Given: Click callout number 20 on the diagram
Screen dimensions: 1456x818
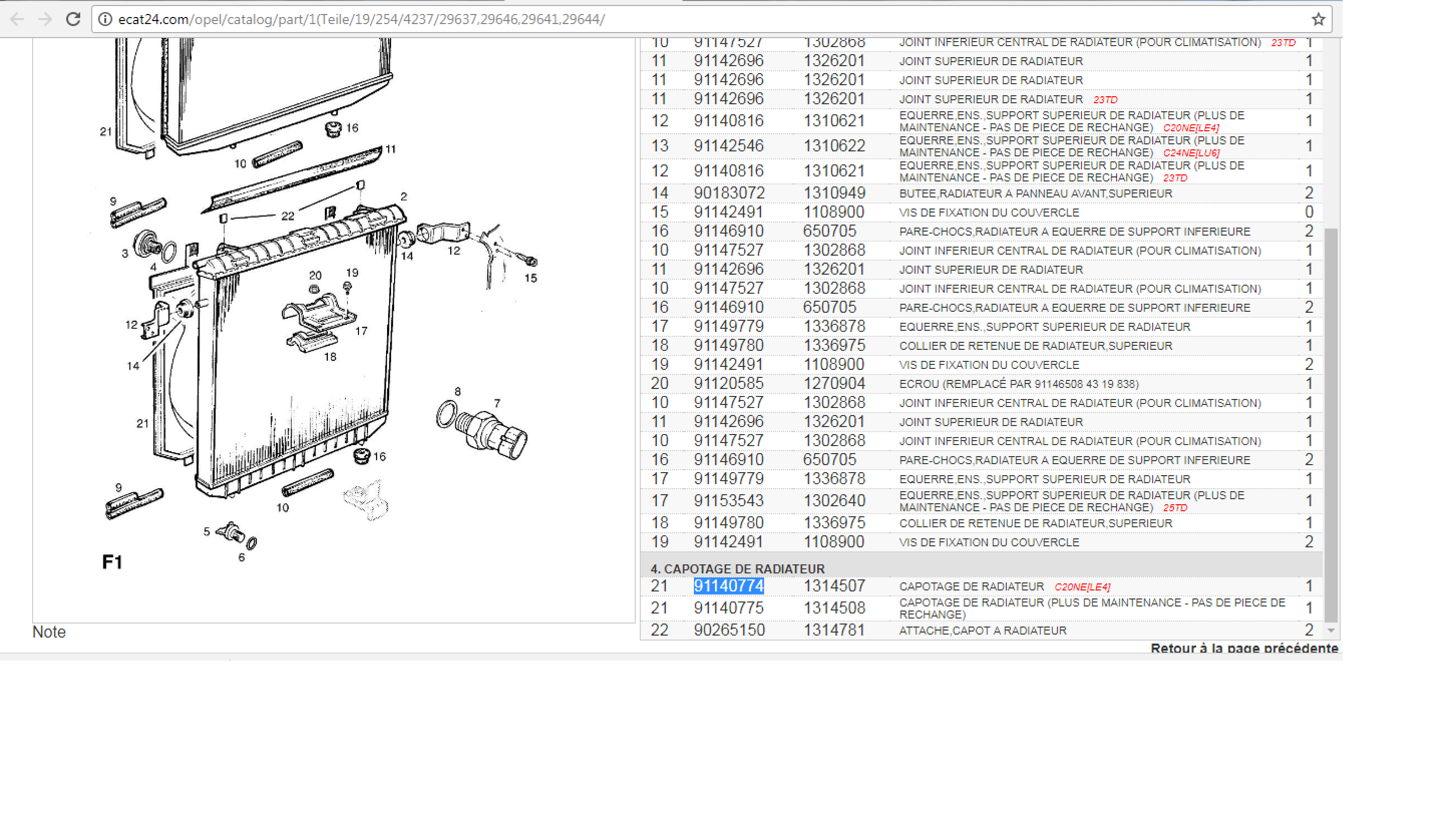Looking at the screenshot, I should pyautogui.click(x=315, y=275).
